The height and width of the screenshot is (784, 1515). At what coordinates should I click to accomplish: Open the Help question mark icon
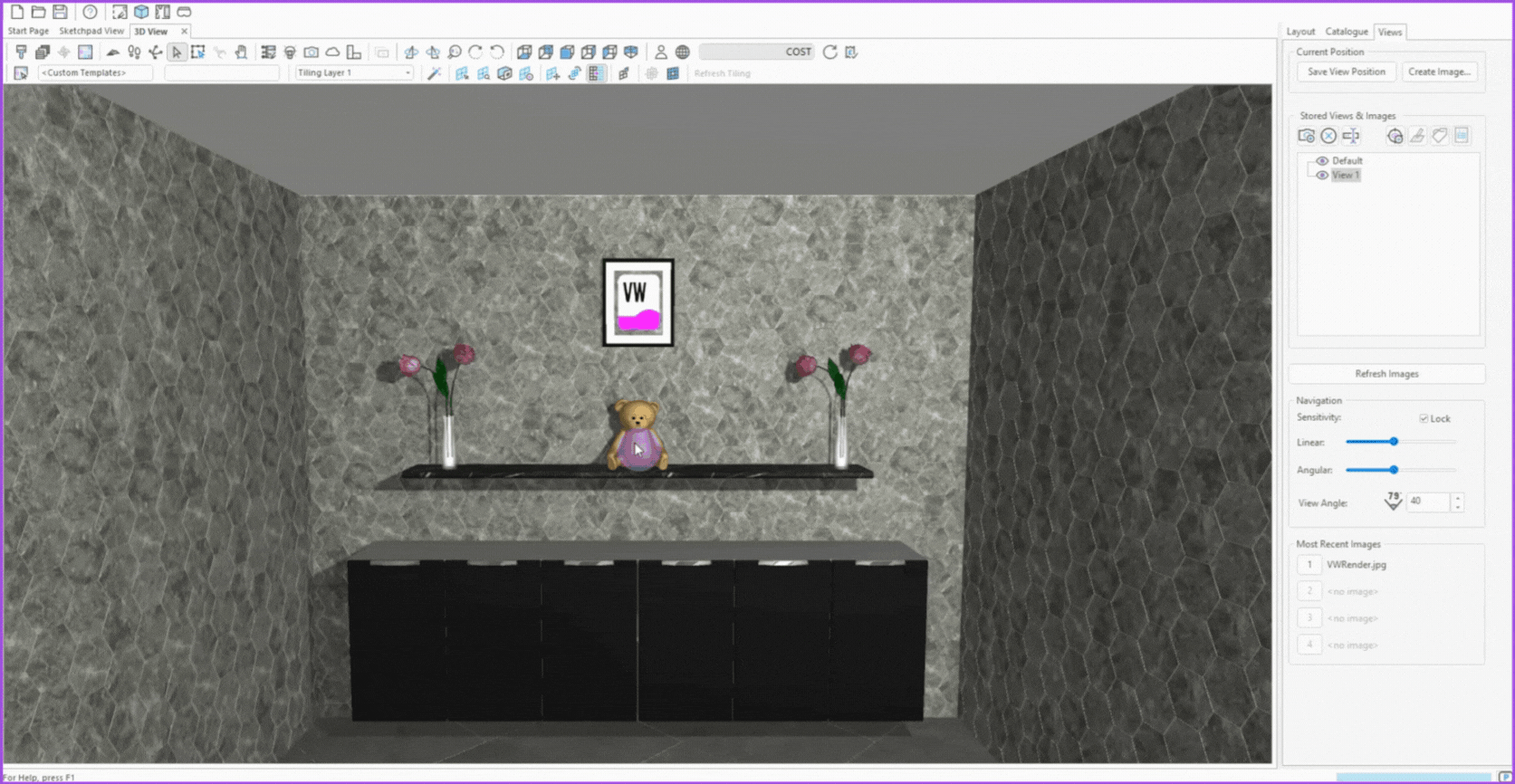(90, 12)
